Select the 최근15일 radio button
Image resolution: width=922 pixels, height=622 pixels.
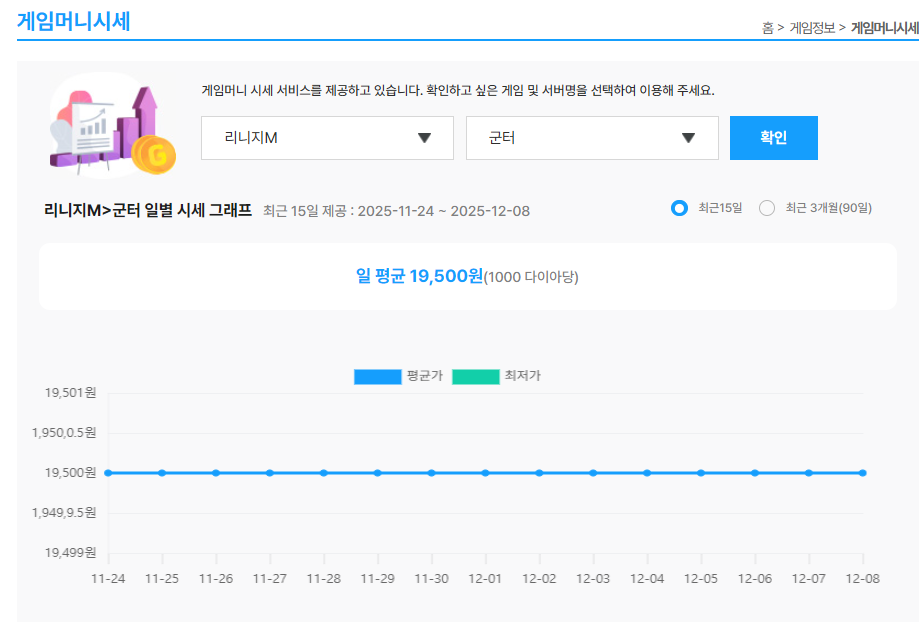point(679,208)
